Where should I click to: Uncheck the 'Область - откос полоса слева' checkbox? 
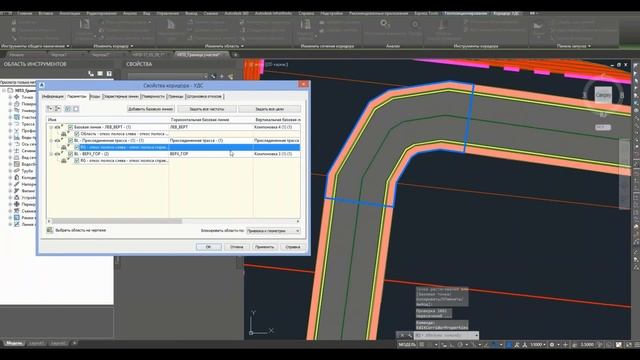77,134
